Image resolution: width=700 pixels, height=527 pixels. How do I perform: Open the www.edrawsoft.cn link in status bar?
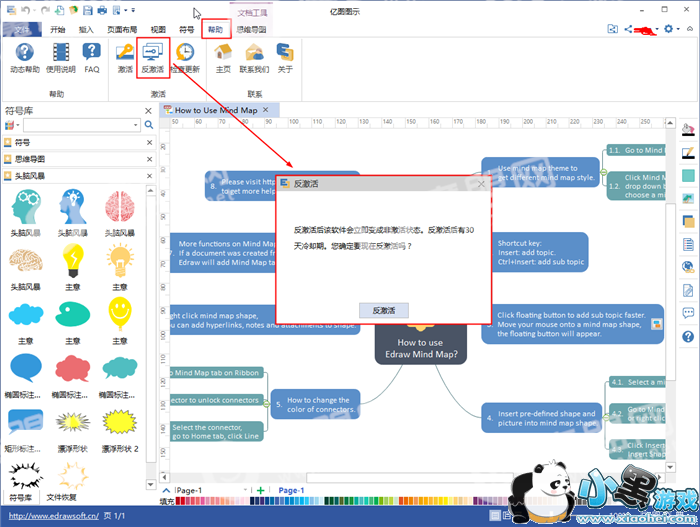point(54,515)
